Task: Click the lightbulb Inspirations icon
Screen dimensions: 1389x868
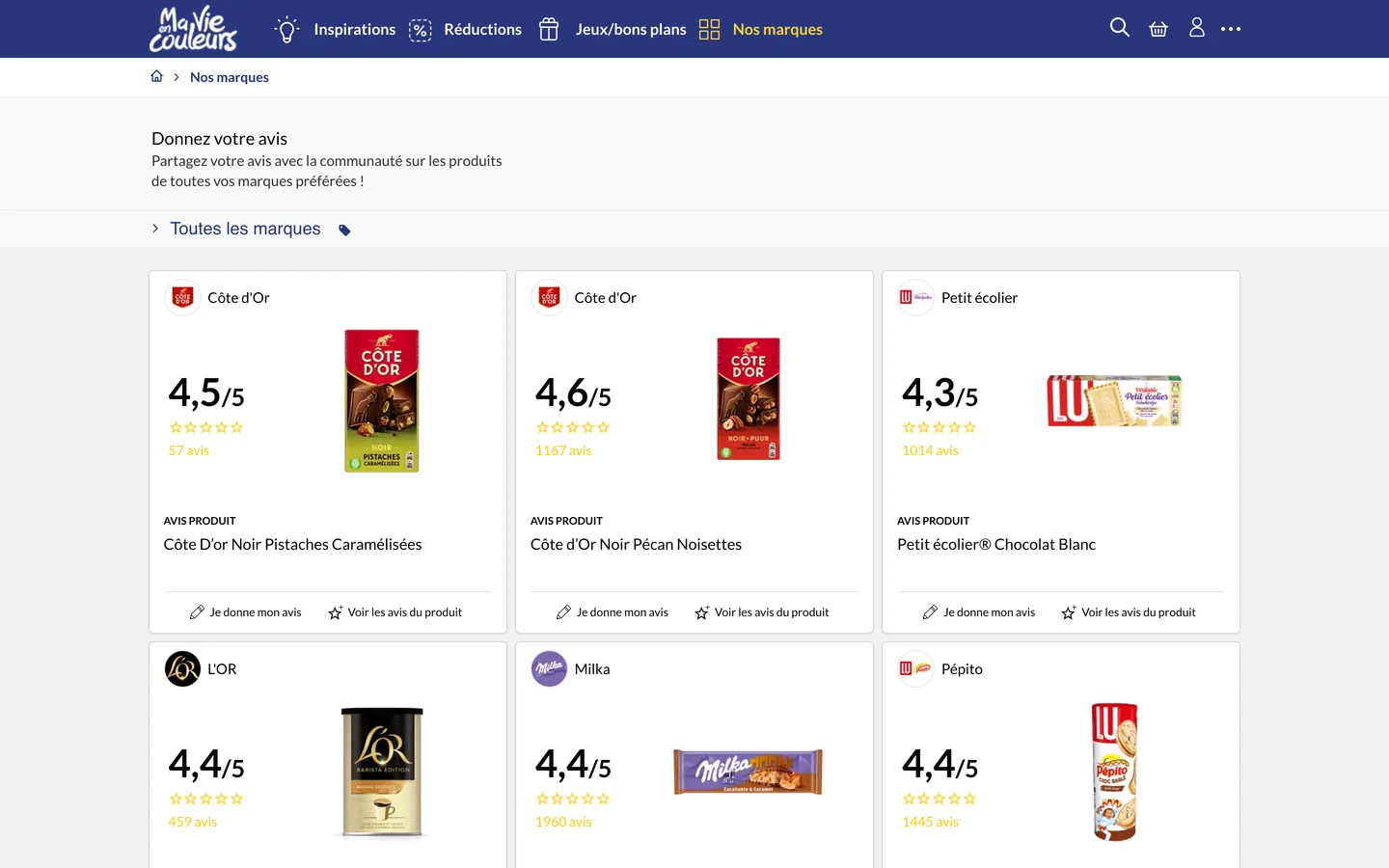Action: (x=286, y=30)
